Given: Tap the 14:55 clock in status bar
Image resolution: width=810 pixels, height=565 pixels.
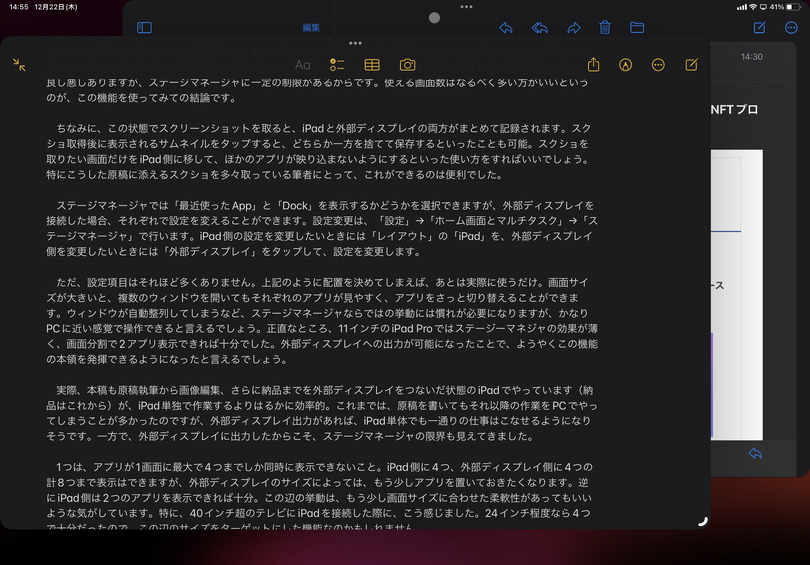Looking at the screenshot, I should point(19,7).
